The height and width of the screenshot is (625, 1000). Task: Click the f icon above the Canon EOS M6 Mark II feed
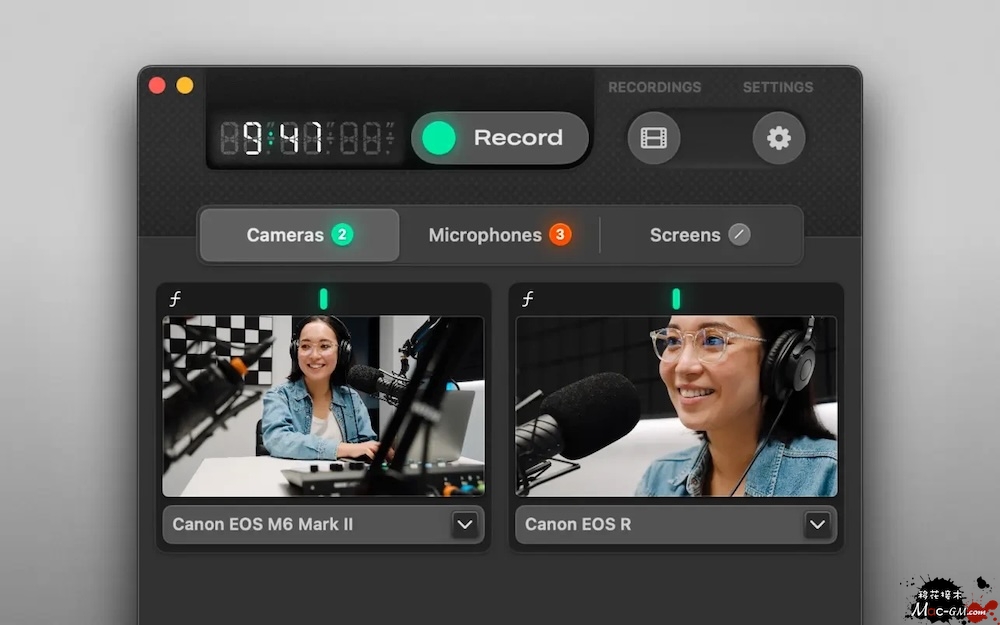176,299
